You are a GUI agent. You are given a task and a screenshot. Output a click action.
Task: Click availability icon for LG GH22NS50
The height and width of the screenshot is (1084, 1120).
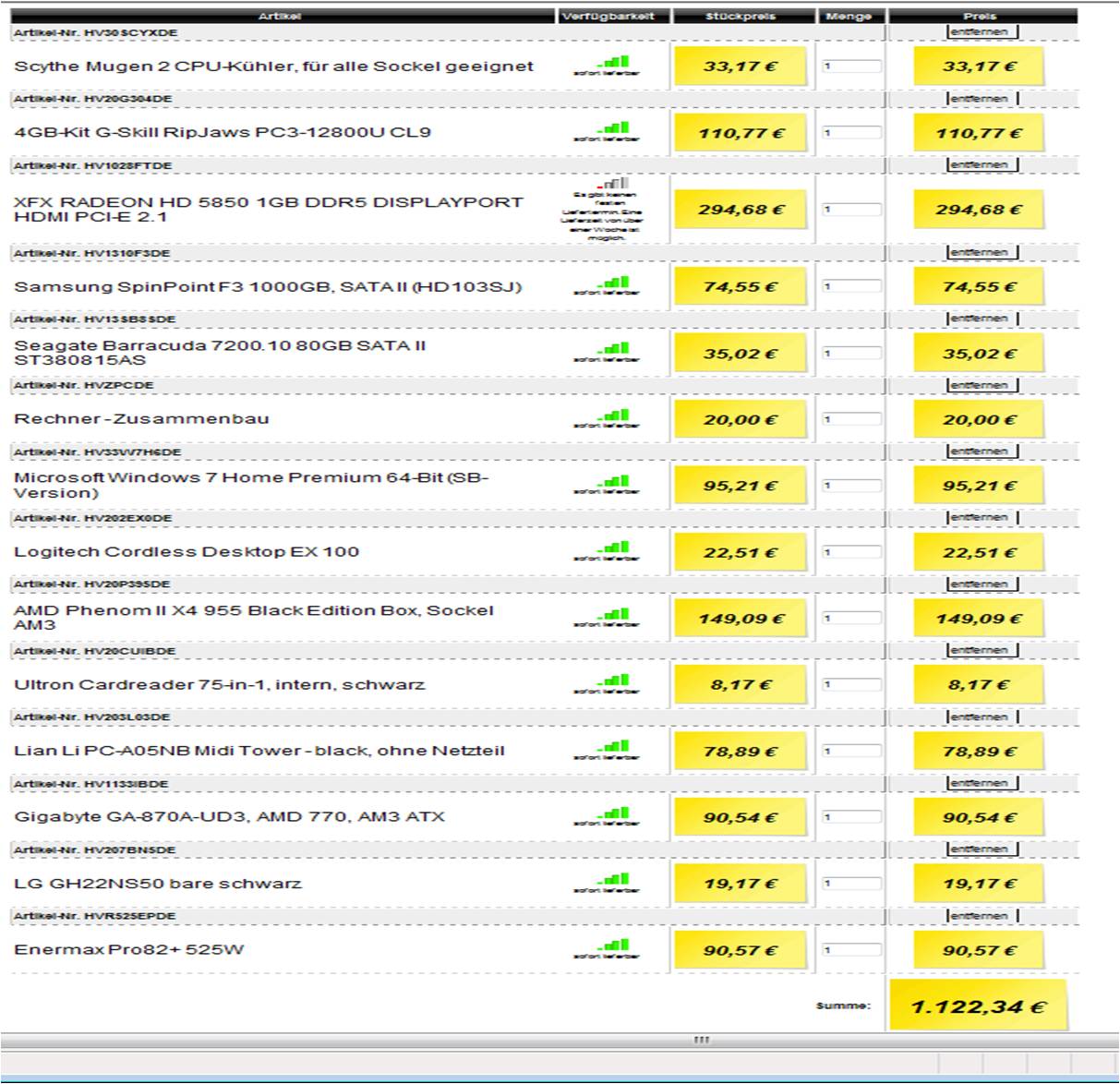point(613,879)
